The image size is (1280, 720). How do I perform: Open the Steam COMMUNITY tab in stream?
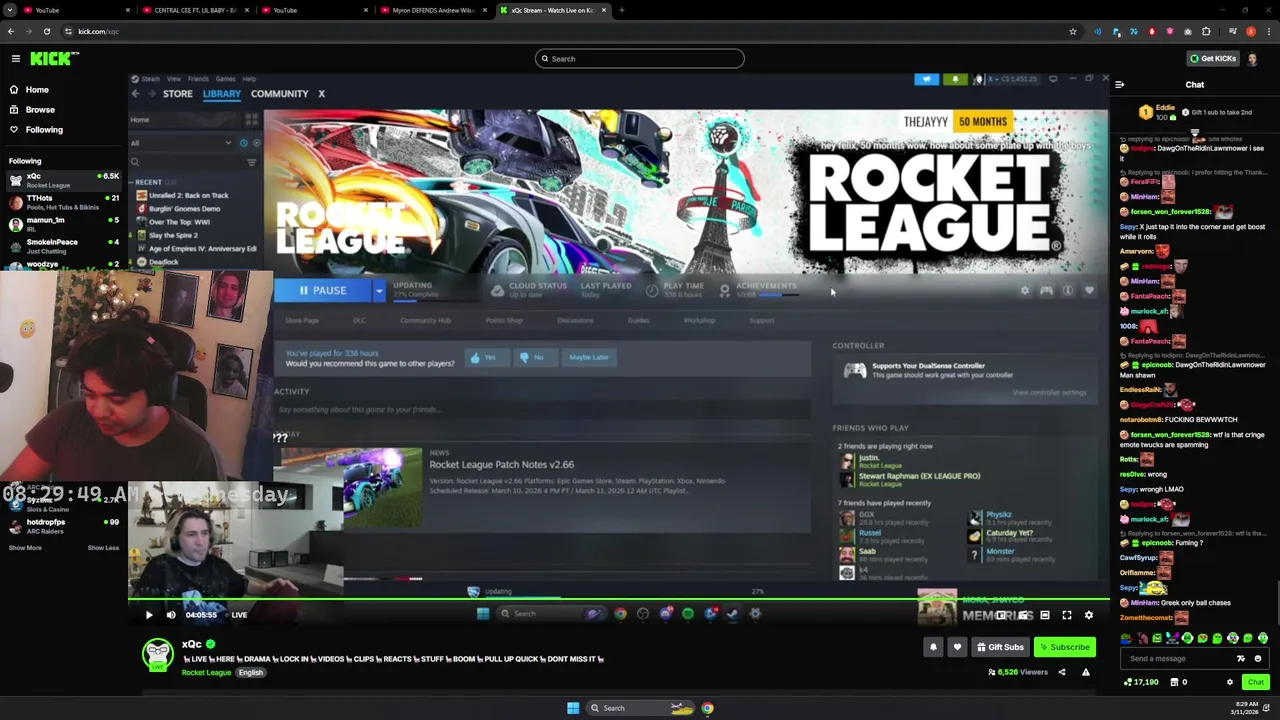(279, 93)
